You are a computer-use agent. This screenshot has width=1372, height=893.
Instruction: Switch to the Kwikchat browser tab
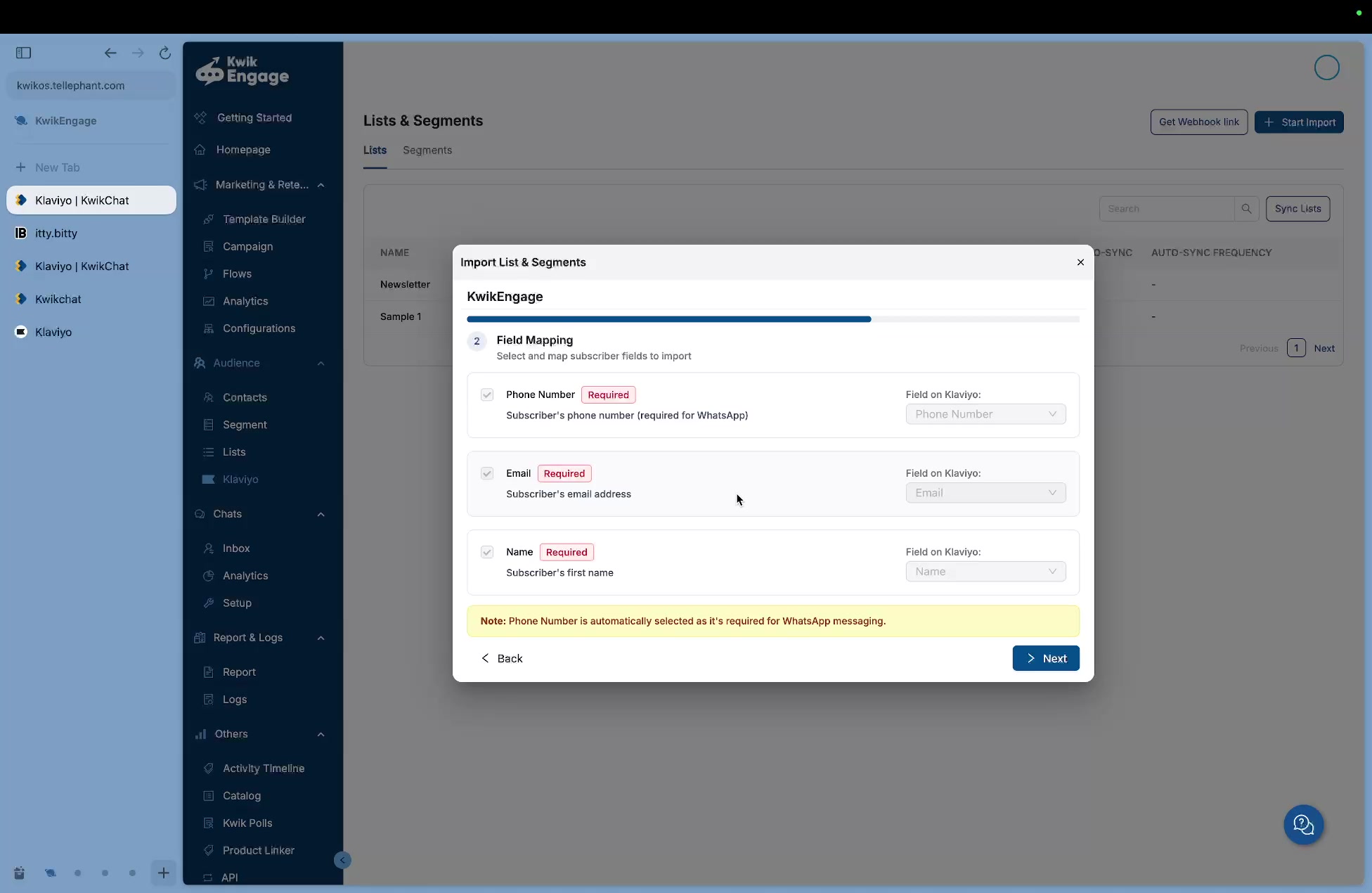point(91,300)
